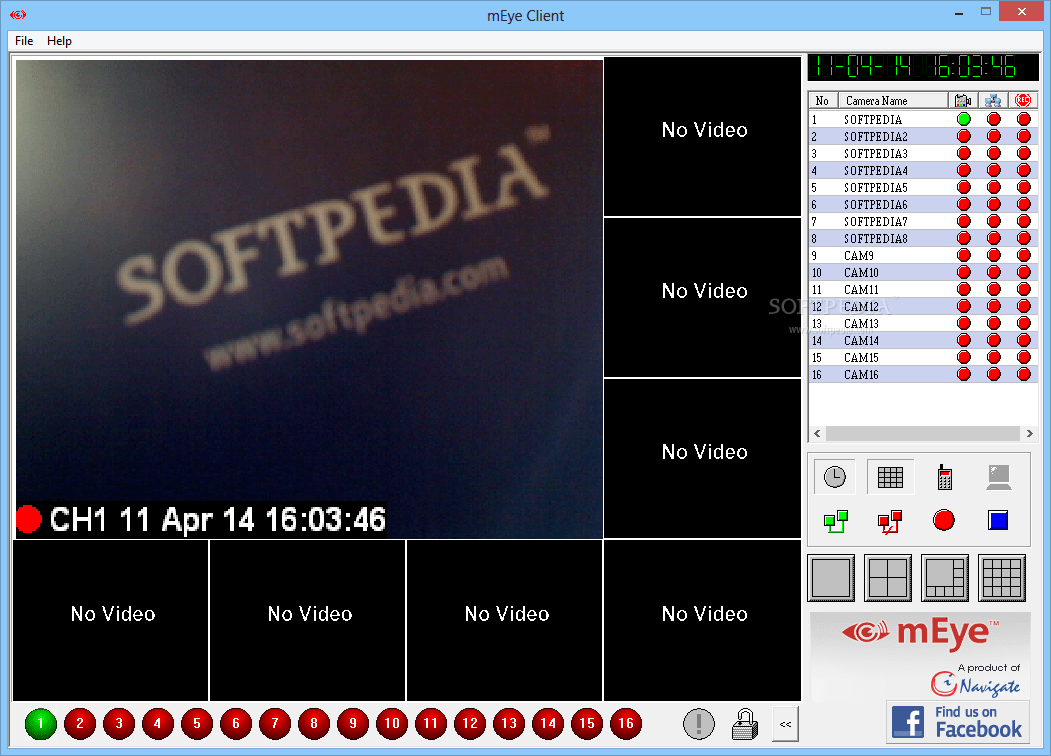
Task: Select single-view layout icon
Action: point(831,578)
